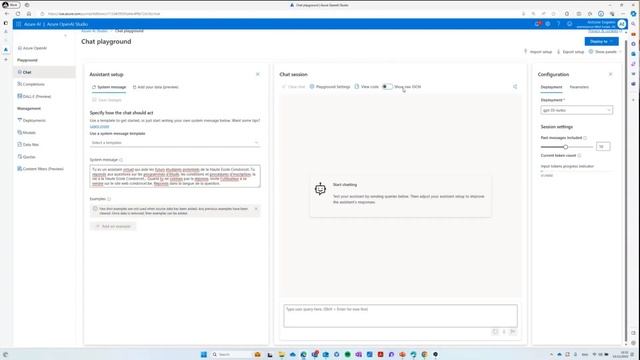Screen dimensions: 640x360
Task: Reload the page with refresh icon
Action: click(x=18, y=14)
